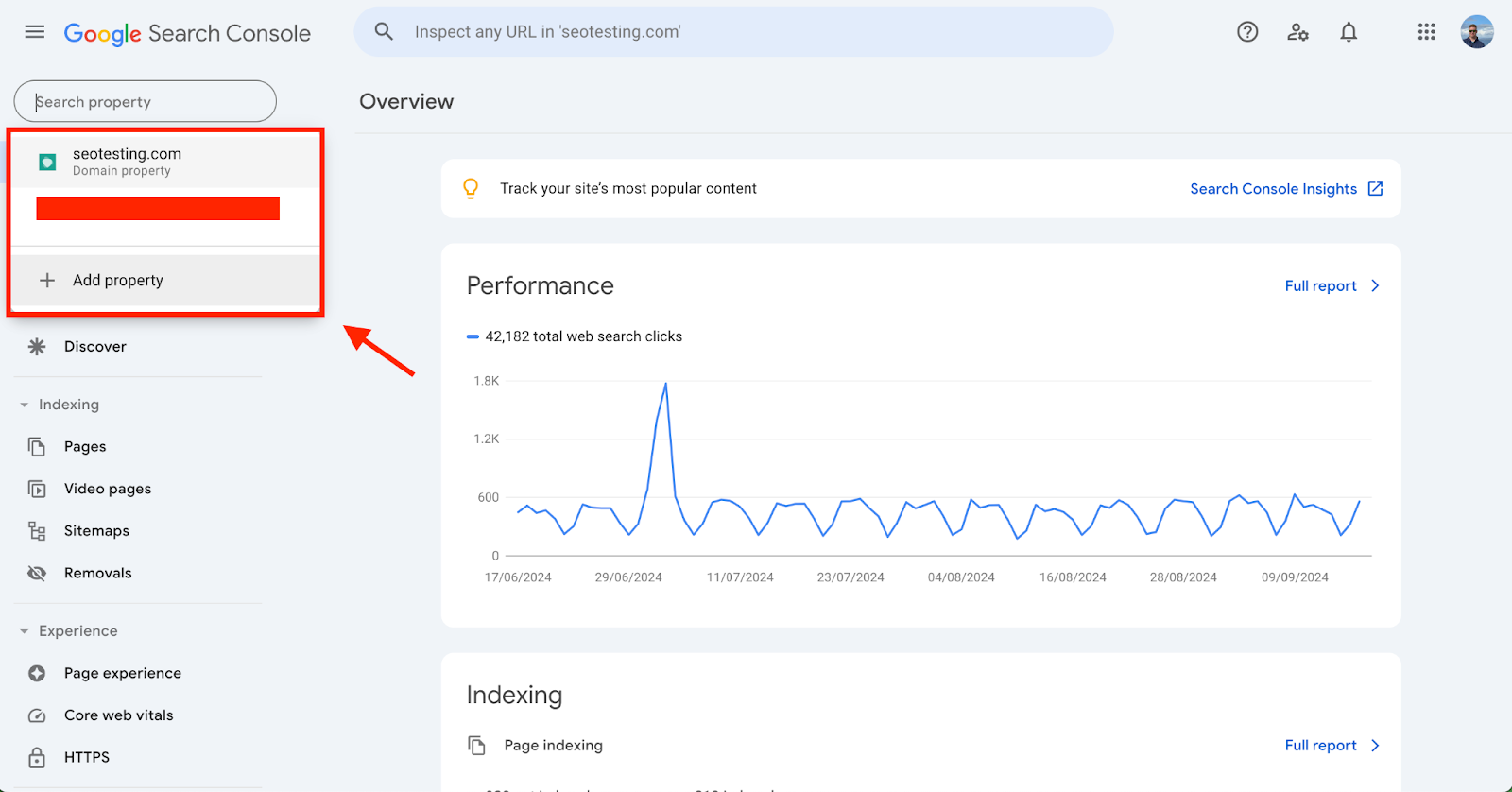This screenshot has height=792, width=1512.
Task: Click the search magnifier icon
Action: (x=384, y=31)
